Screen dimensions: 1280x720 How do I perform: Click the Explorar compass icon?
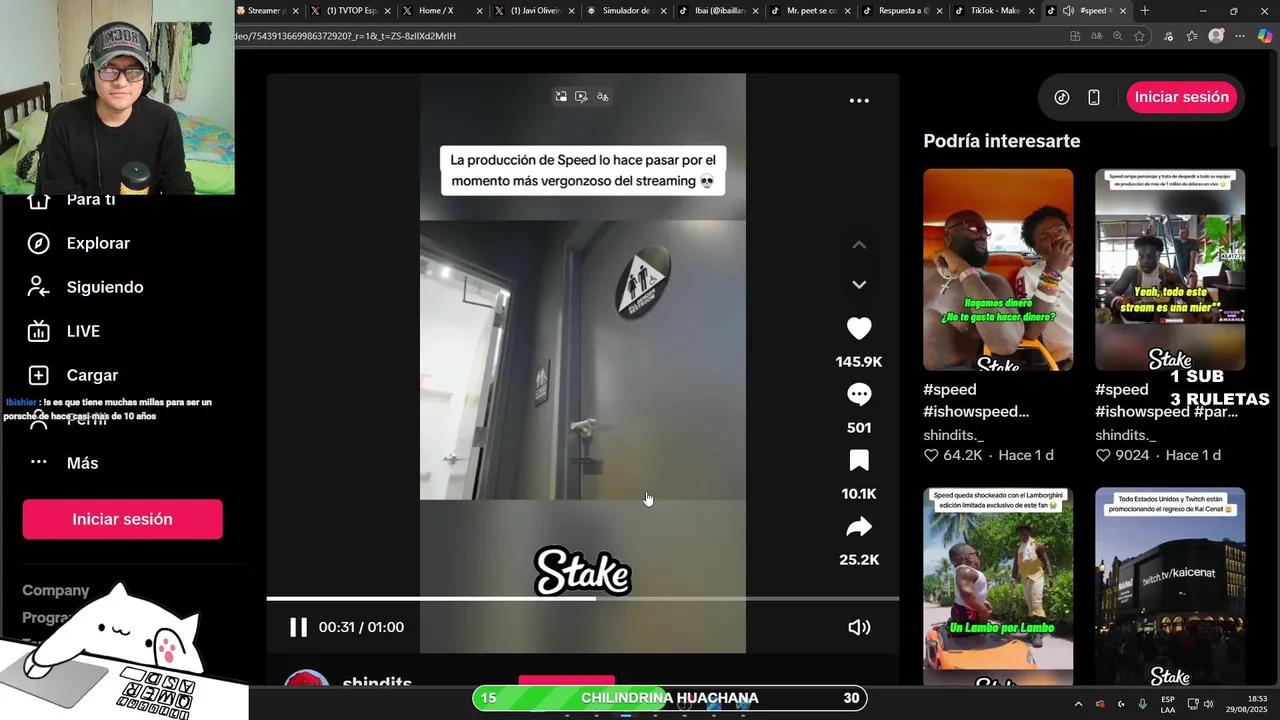38,243
